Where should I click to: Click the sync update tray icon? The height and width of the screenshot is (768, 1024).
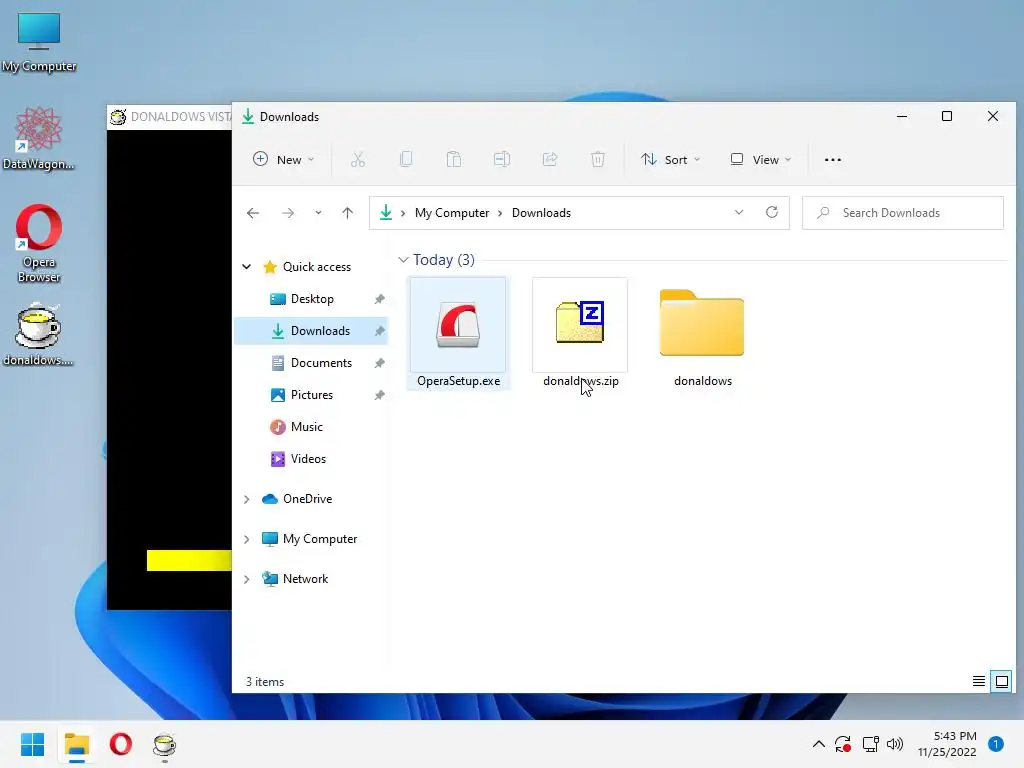pyautogui.click(x=842, y=744)
